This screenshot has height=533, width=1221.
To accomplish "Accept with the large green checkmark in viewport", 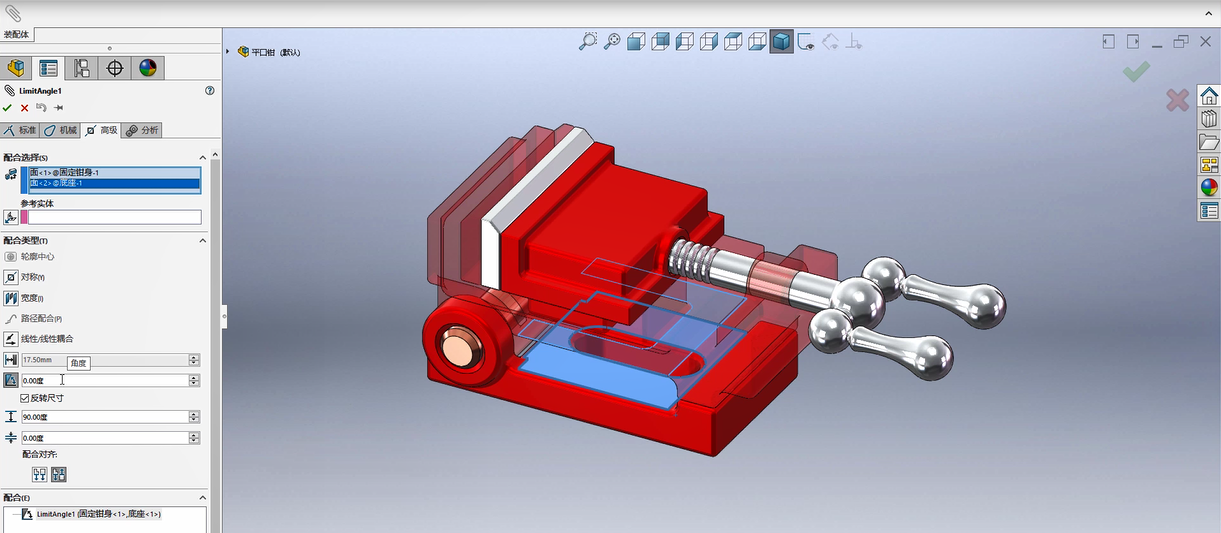I will pos(1136,71).
